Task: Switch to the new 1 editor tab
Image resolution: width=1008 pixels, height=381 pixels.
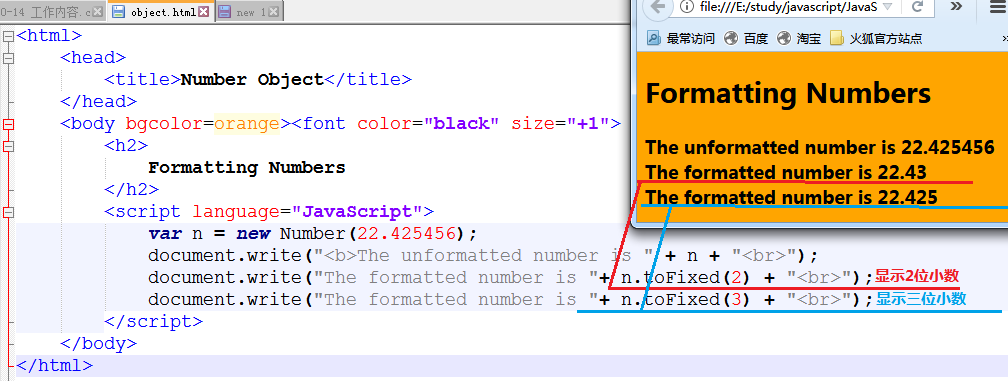Action: tap(248, 12)
